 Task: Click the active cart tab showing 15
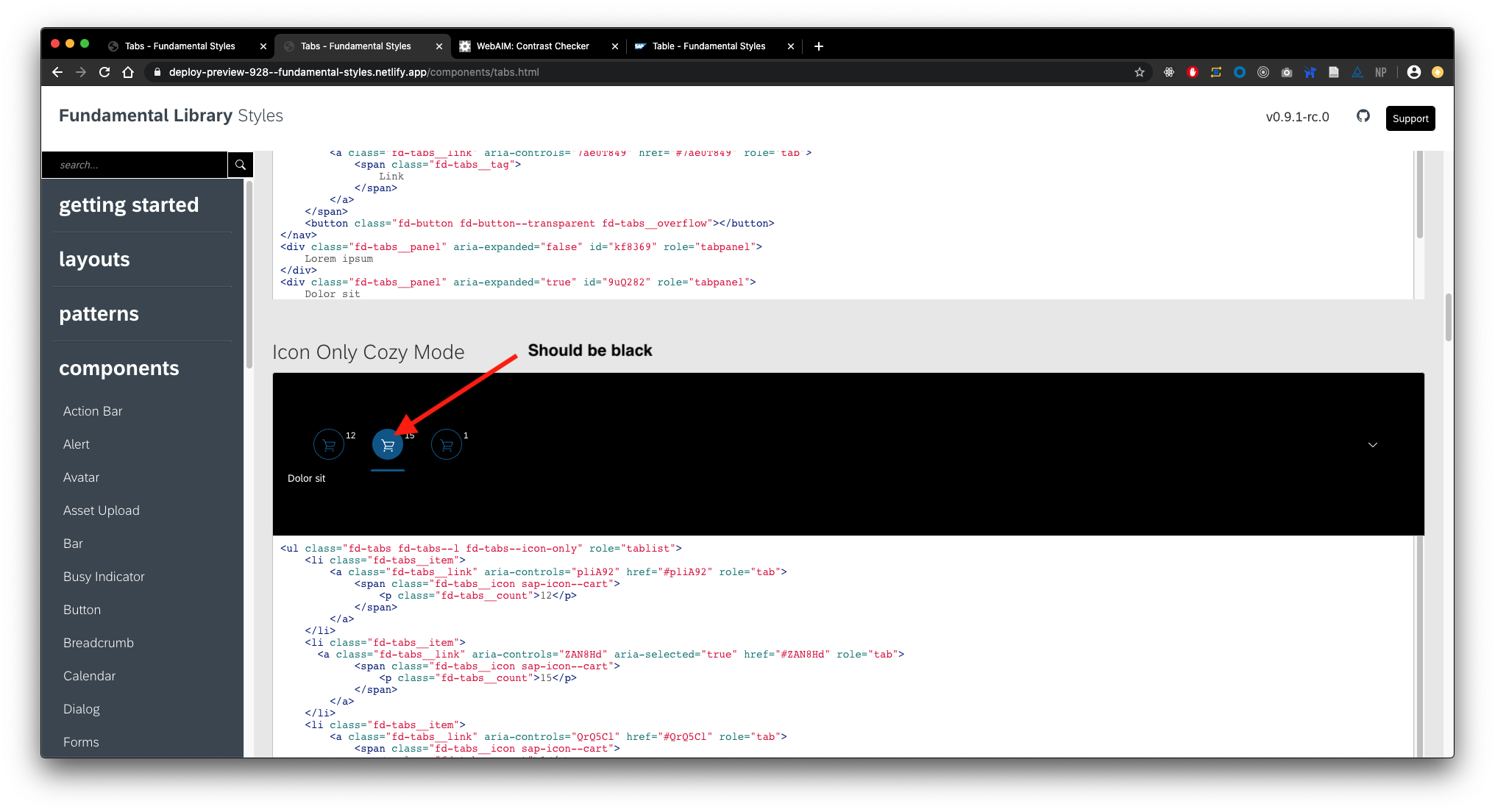pyautogui.click(x=388, y=444)
